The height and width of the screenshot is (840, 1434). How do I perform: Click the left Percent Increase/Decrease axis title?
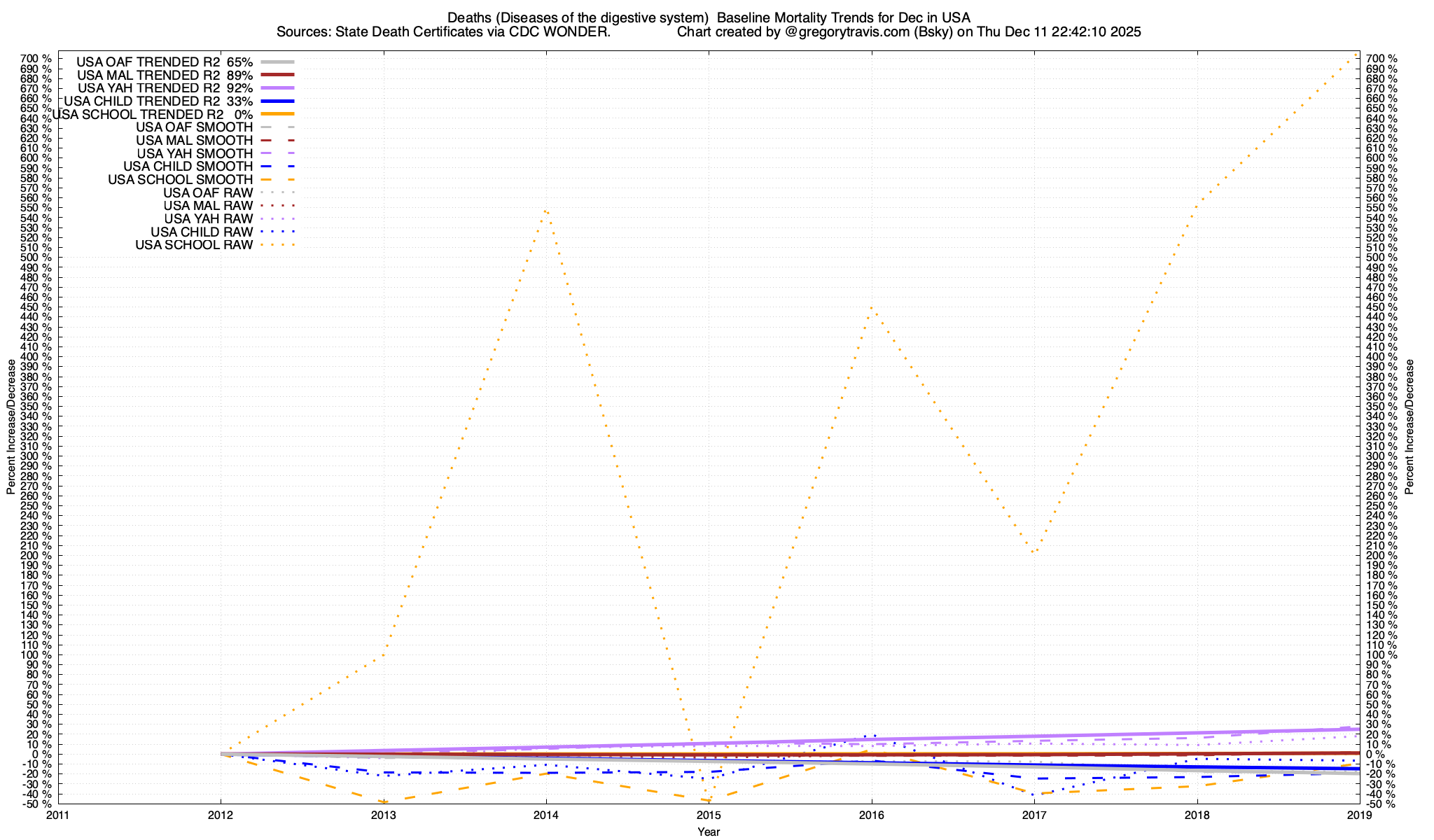tap(11, 427)
